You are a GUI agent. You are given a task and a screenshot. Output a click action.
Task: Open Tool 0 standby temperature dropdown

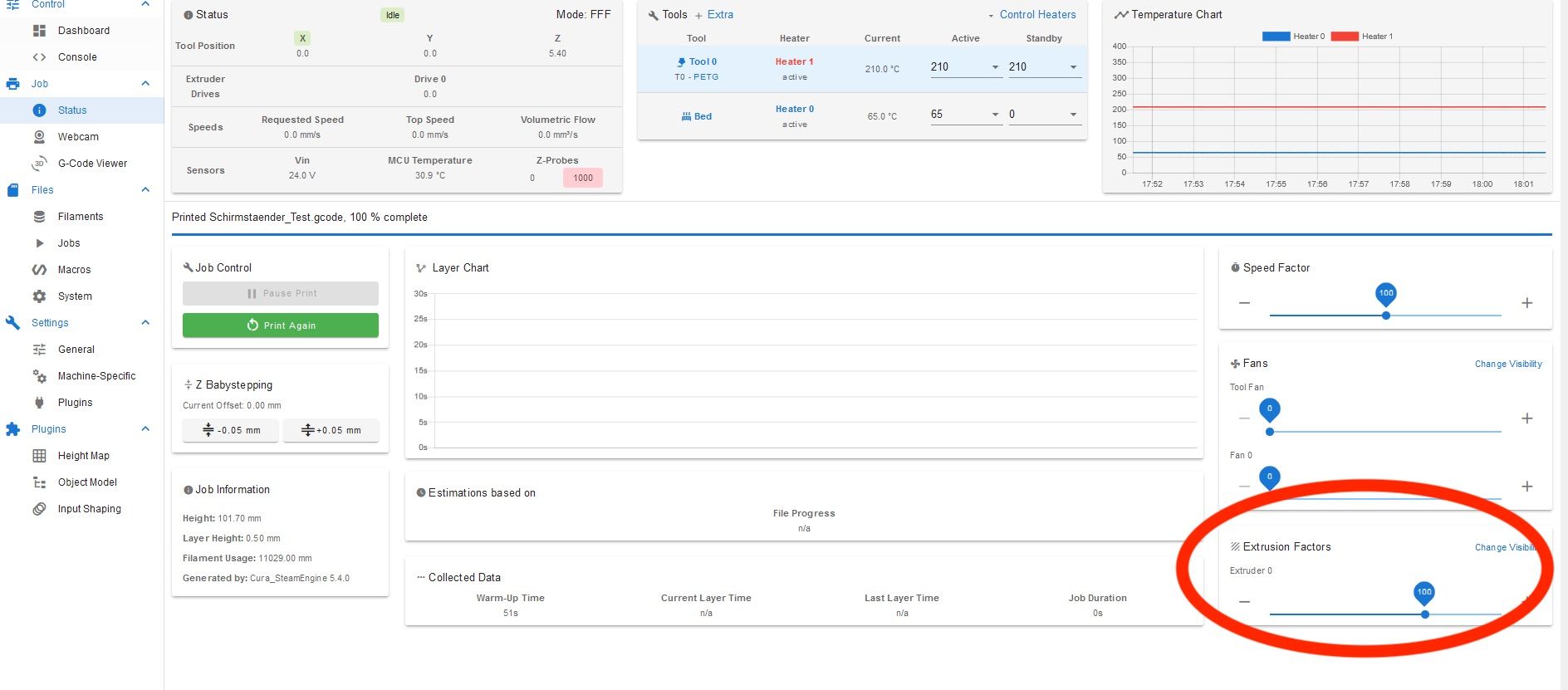pyautogui.click(x=1073, y=67)
